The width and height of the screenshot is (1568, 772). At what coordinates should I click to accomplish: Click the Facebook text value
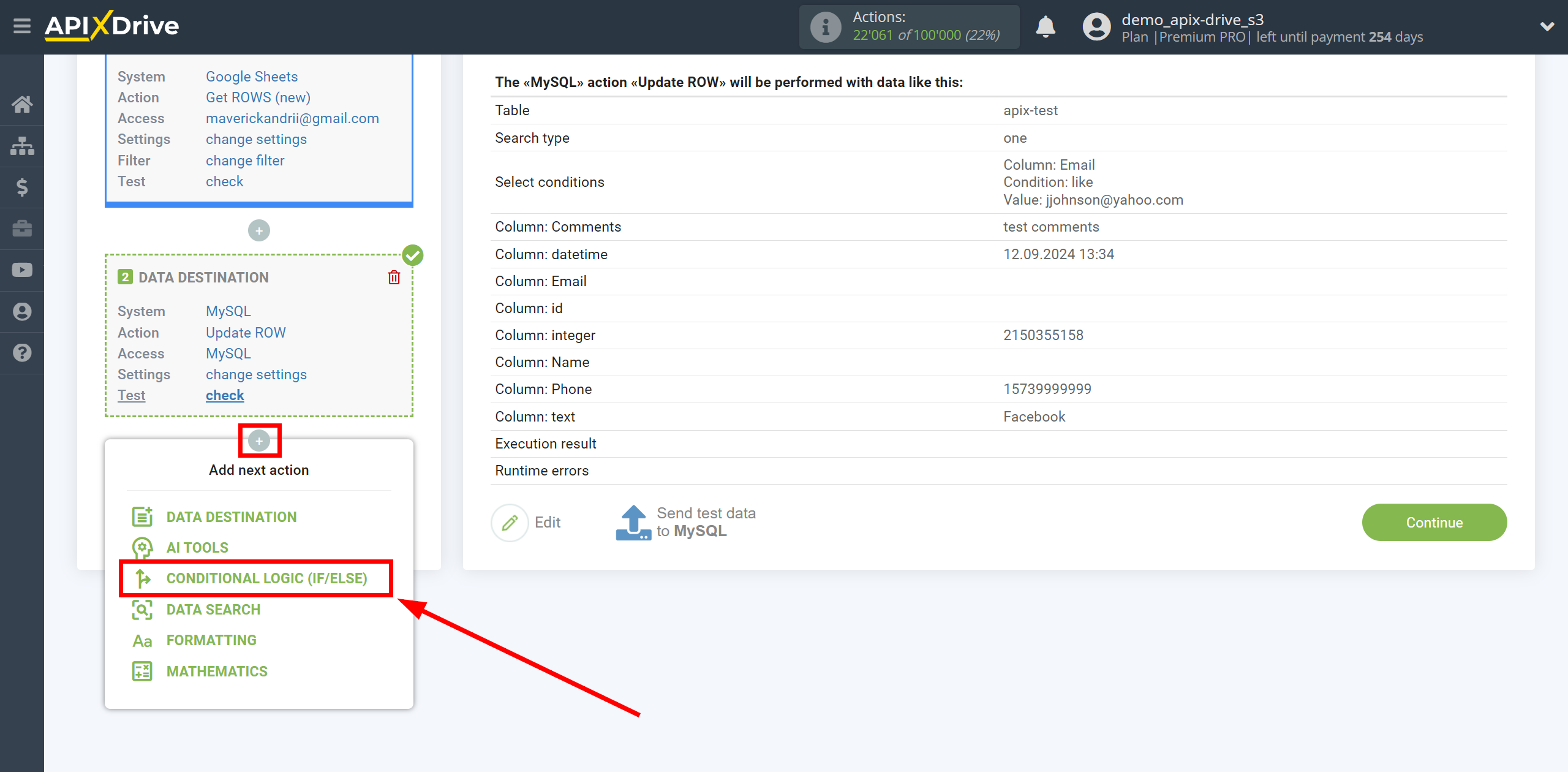click(1034, 417)
